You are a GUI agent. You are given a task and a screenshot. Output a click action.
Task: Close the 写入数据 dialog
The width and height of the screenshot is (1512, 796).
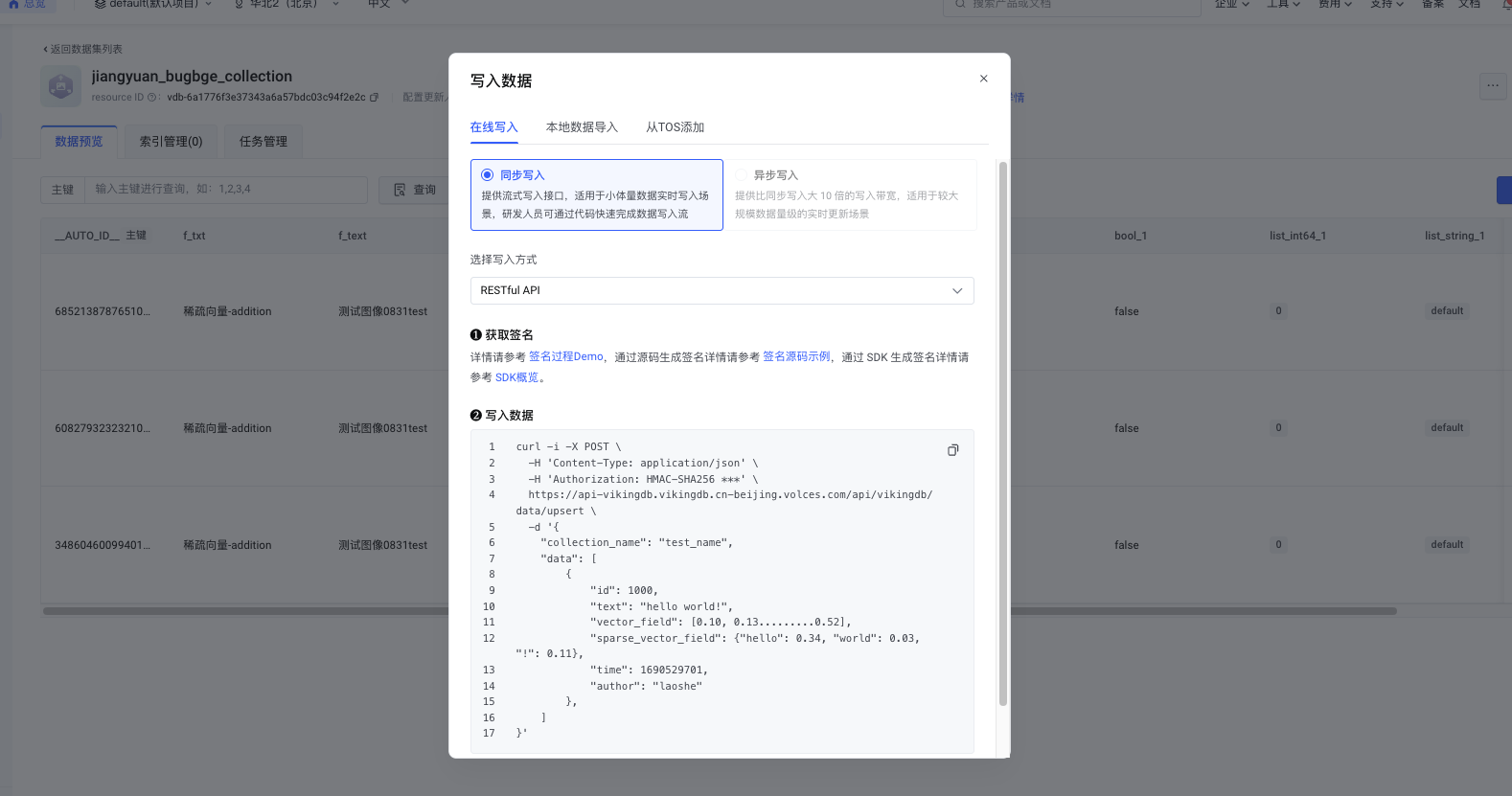983,79
